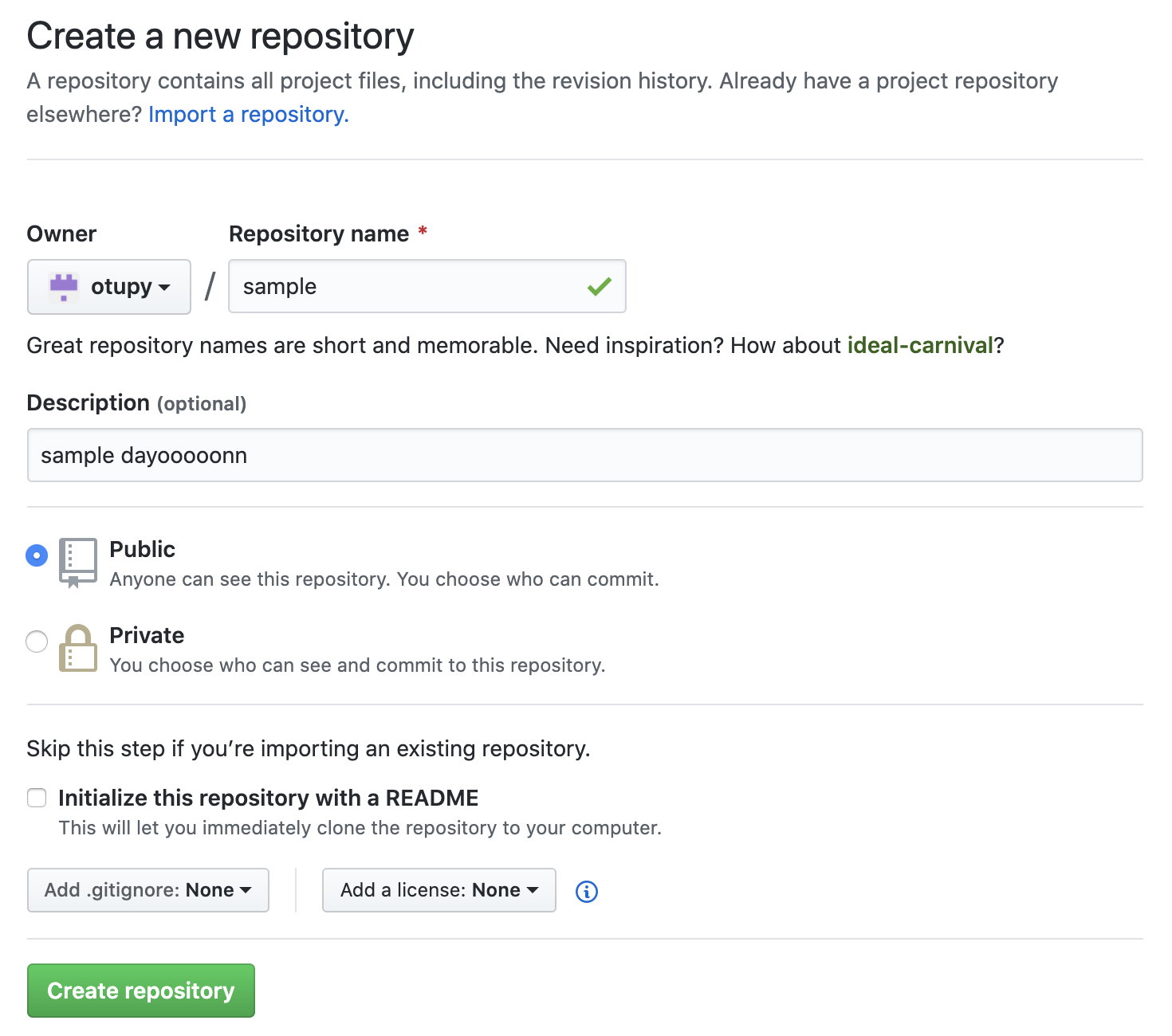Open the Add .gitignore dropdown
1172x1036 pixels.
[148, 890]
